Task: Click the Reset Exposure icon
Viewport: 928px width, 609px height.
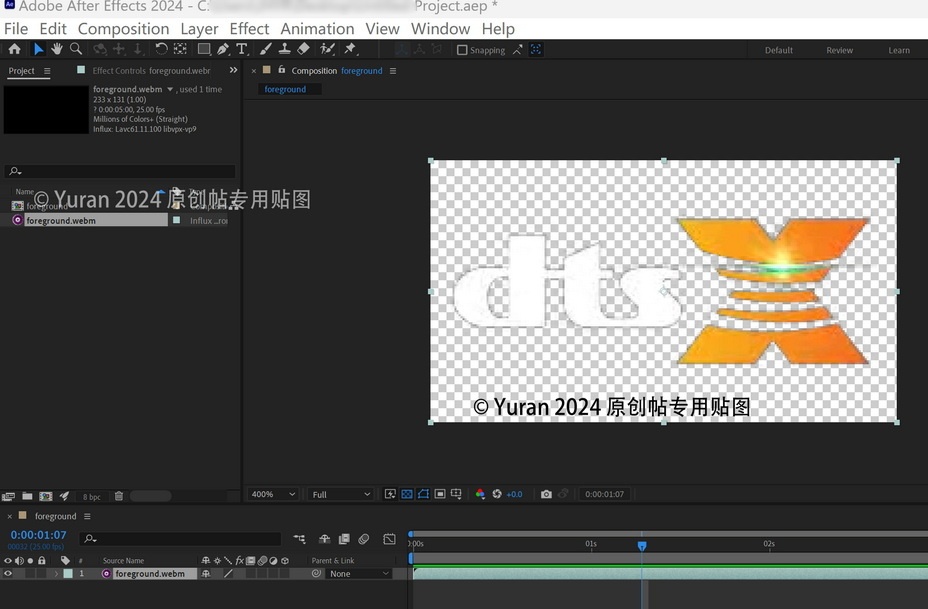Action: (x=497, y=494)
